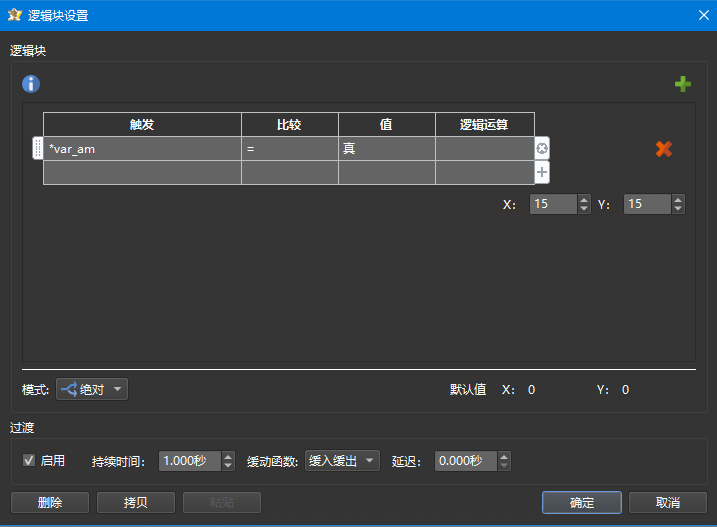Screen dimensions: 717x527
Task: Close the 逻辑块设置 dialog window
Action: (703, 14)
